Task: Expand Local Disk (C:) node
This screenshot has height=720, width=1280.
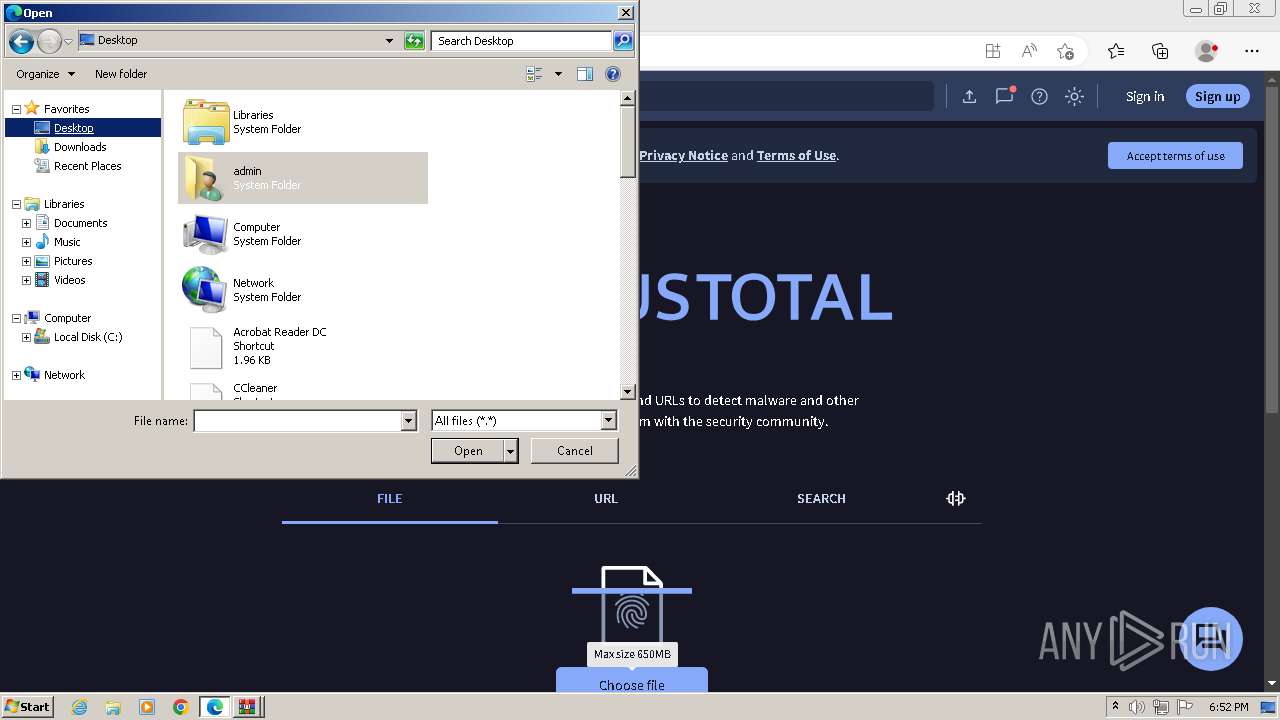Action: (x=26, y=337)
